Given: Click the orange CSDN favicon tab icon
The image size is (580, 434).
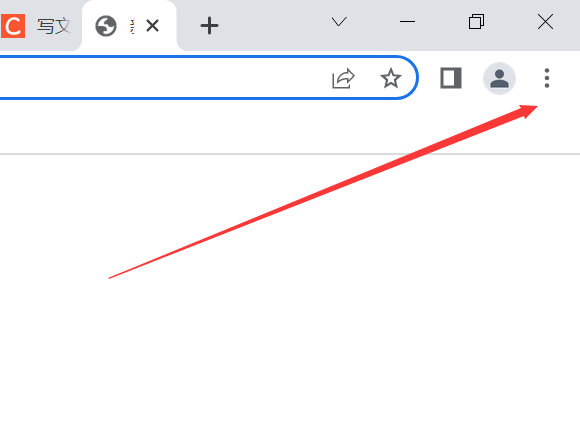Looking at the screenshot, I should (13, 26).
